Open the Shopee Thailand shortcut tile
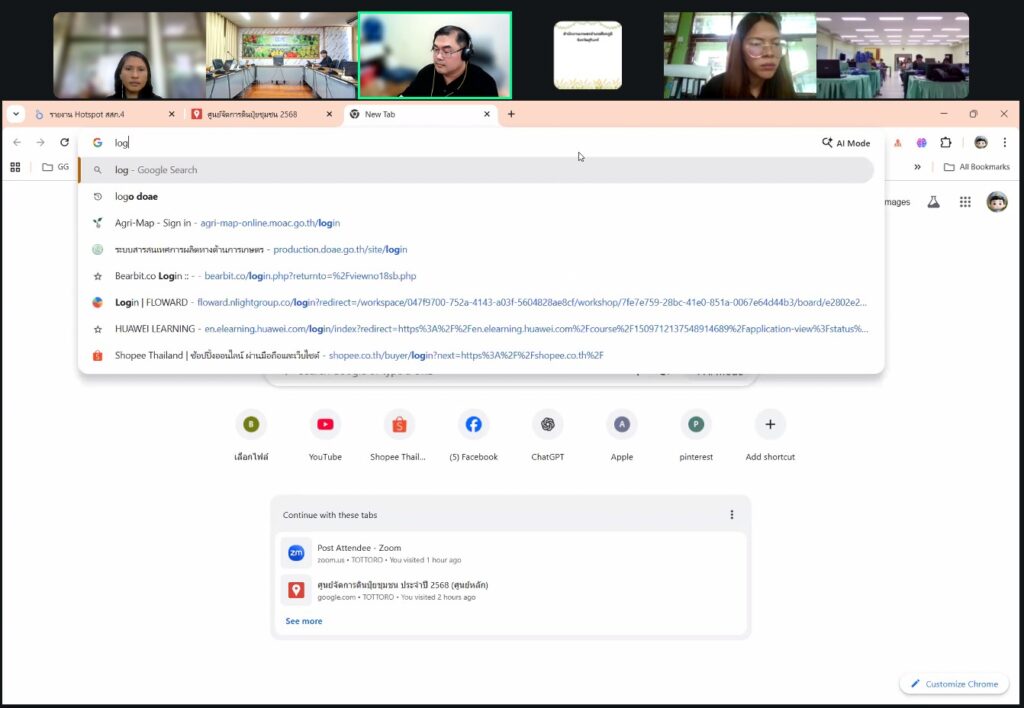 click(x=399, y=425)
